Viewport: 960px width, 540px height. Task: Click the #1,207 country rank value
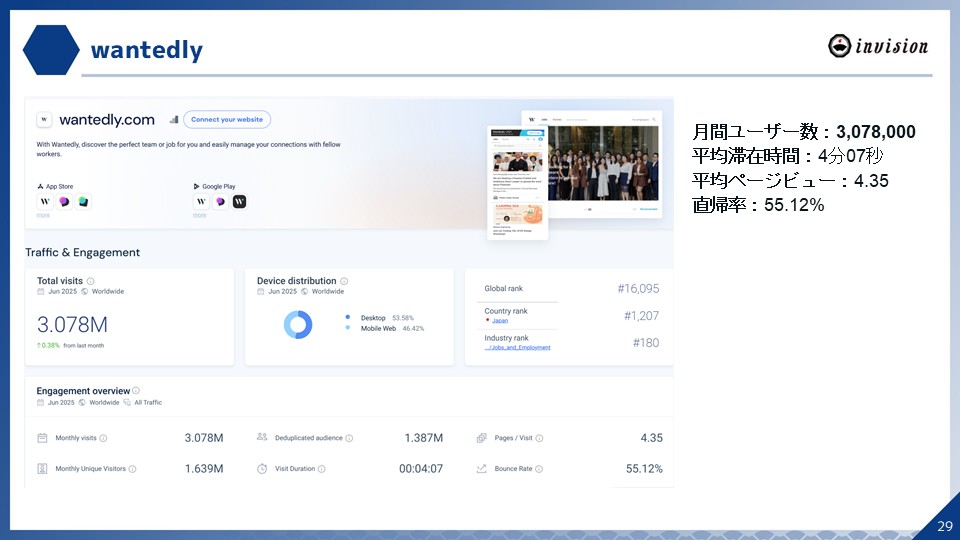coord(641,316)
